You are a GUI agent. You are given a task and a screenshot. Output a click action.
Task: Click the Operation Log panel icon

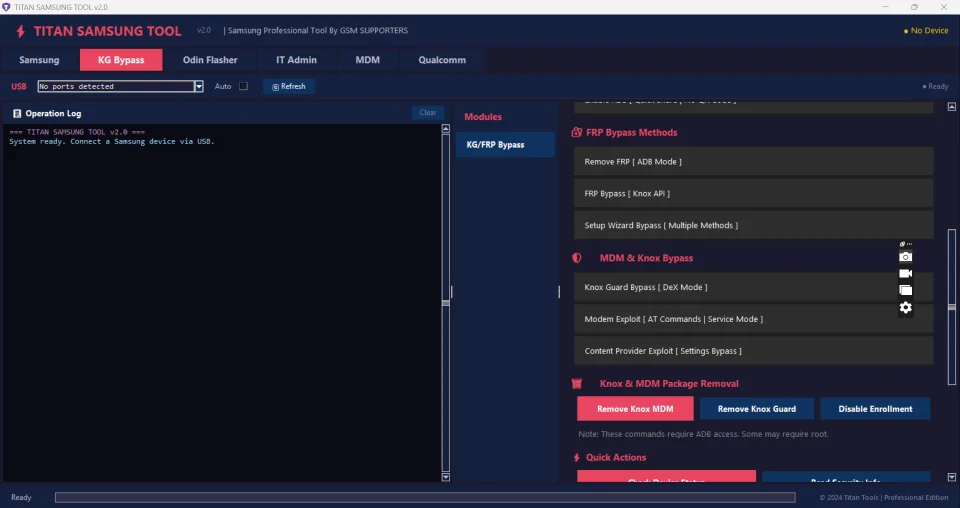point(17,114)
